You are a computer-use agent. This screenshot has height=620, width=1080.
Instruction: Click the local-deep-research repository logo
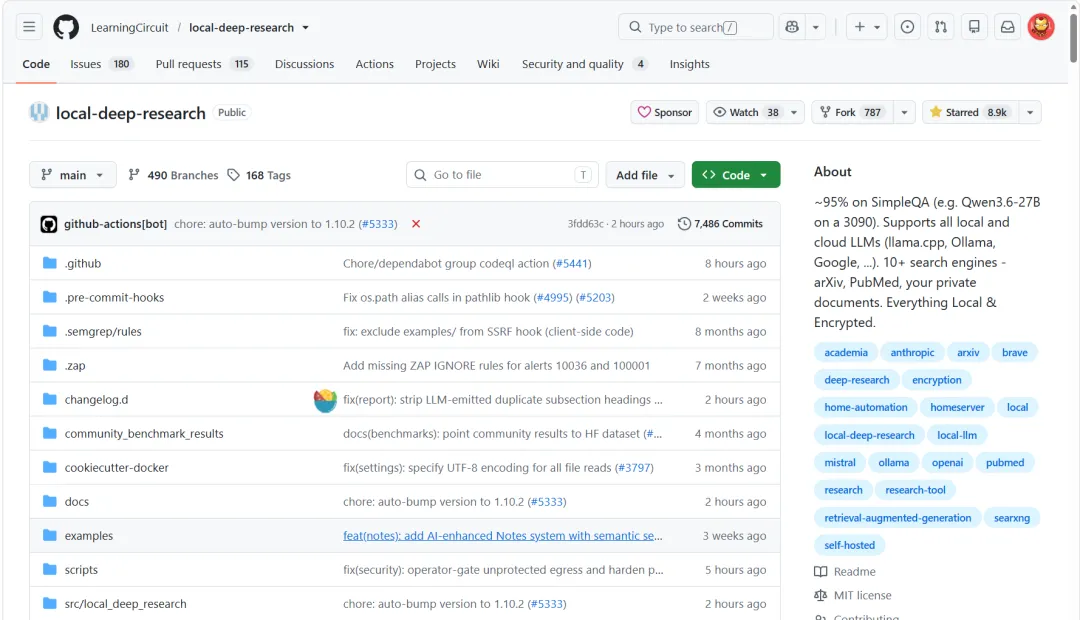[x=39, y=112]
